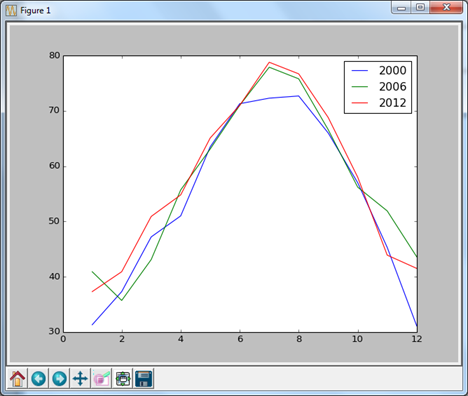Click the x-axis tick label 8
Screen dimensions: 468x396
click(299, 339)
